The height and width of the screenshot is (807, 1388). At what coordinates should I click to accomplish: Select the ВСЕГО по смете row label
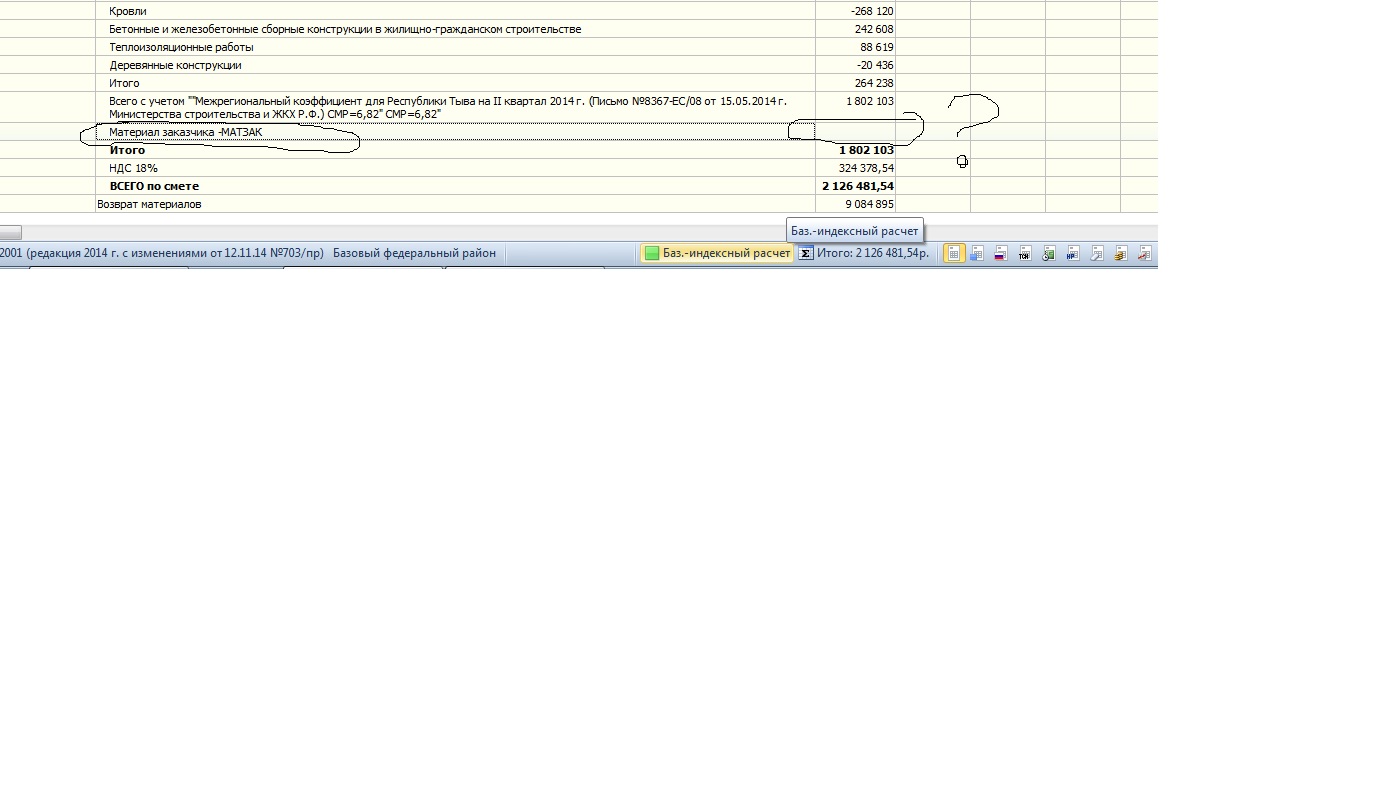(x=154, y=186)
